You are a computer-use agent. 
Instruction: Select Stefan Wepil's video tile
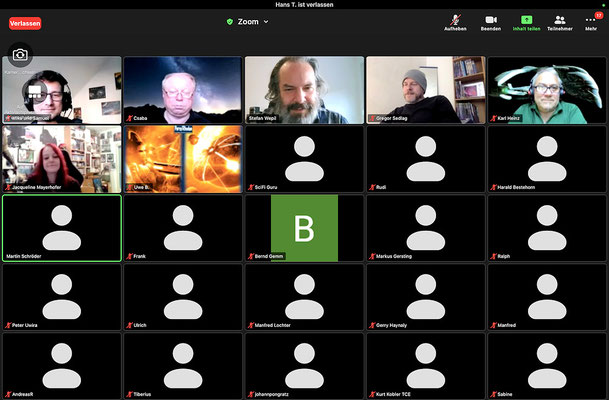(304, 90)
